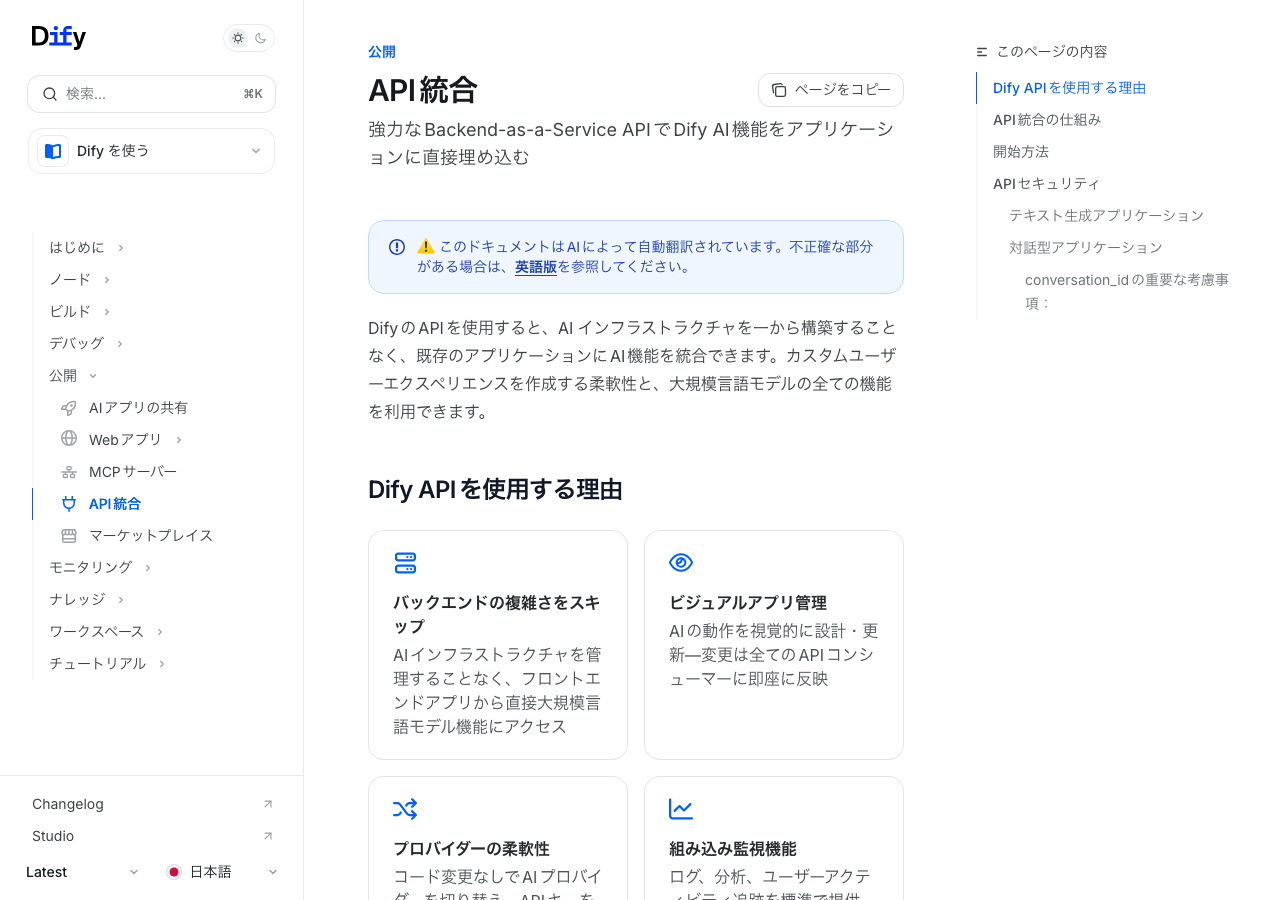
Task: Click the rocket icon beside AIアプリの共有
Action: [x=69, y=408]
